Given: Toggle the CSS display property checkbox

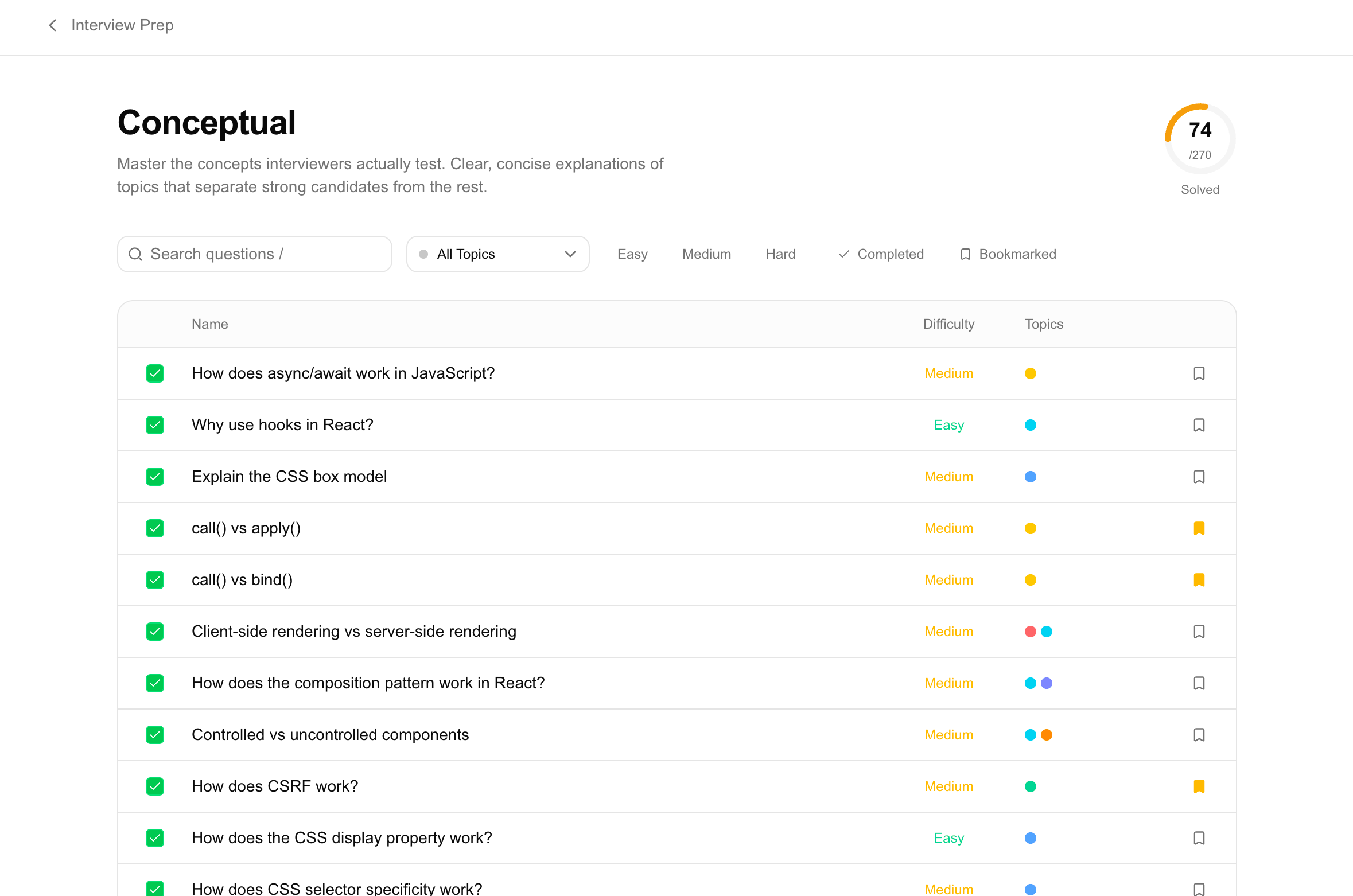Looking at the screenshot, I should (x=155, y=838).
